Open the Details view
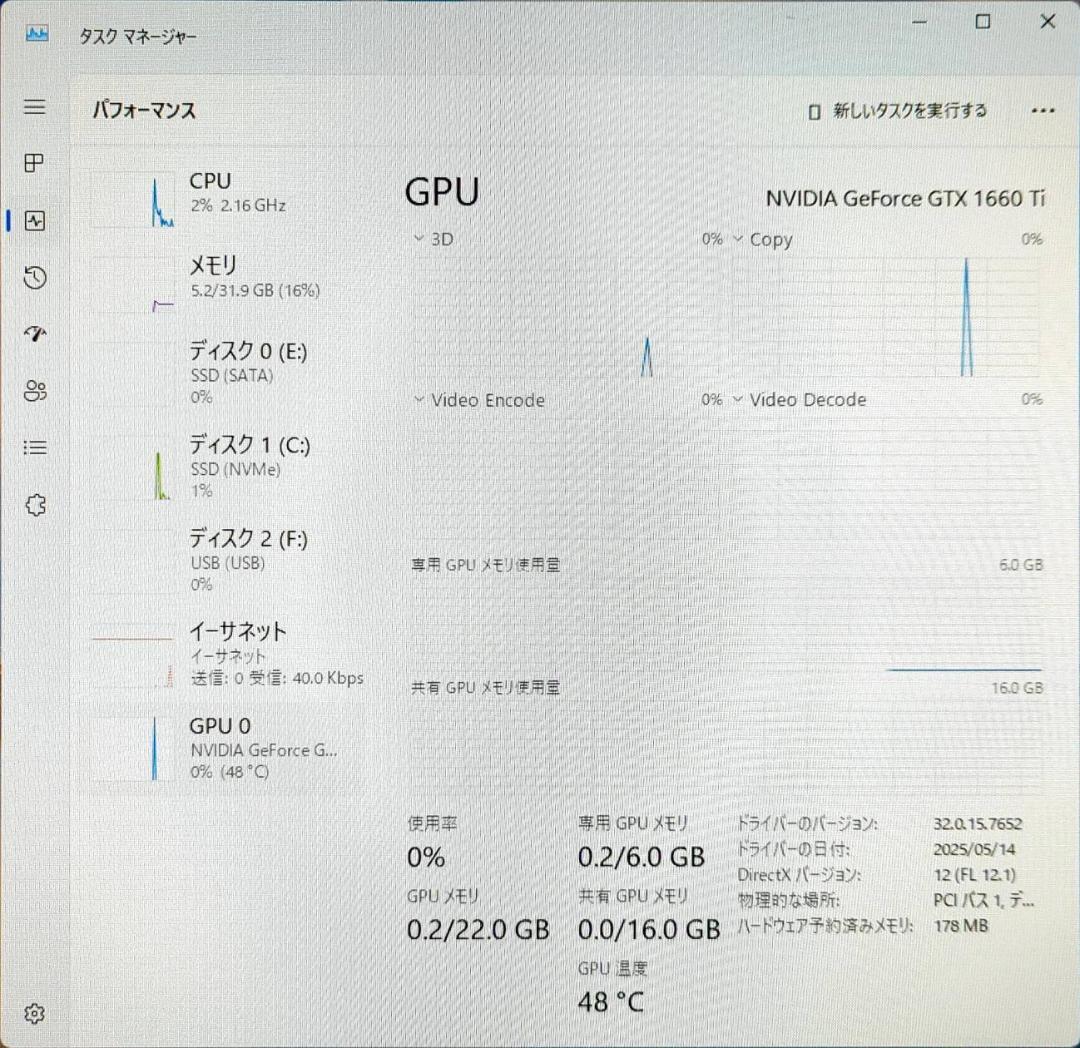 [34, 447]
